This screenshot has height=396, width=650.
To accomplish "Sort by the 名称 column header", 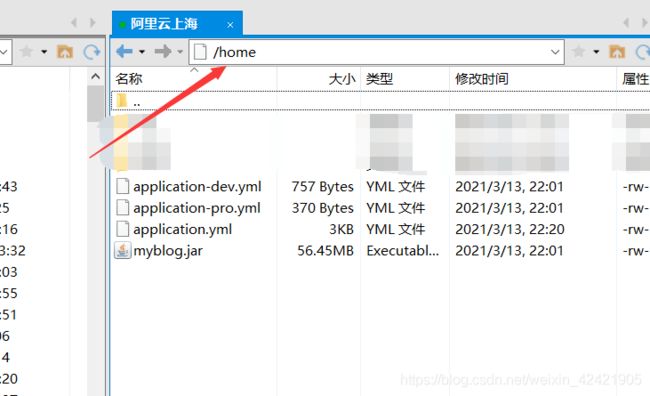I will tap(129, 79).
